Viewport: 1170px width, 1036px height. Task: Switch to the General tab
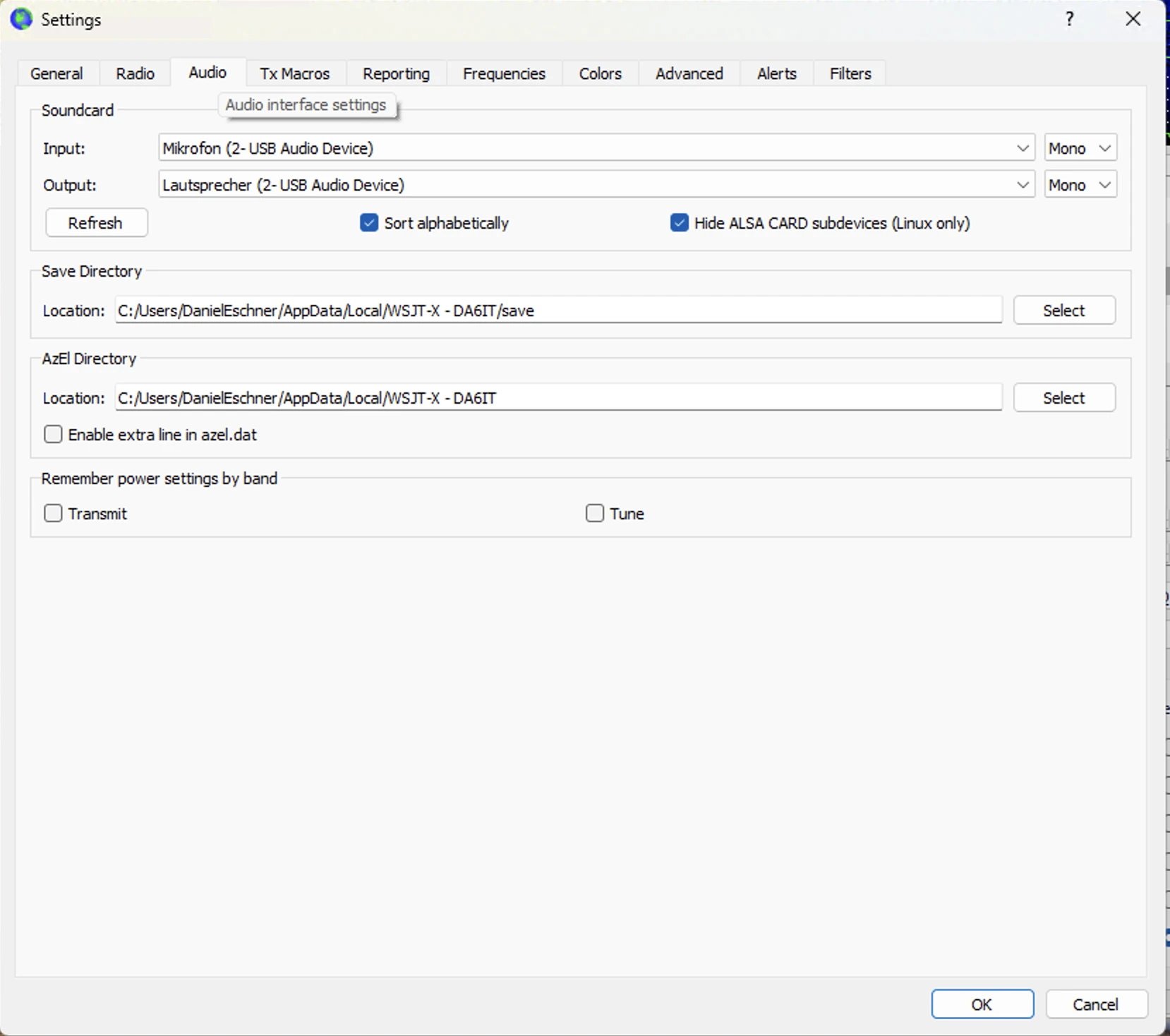click(56, 73)
